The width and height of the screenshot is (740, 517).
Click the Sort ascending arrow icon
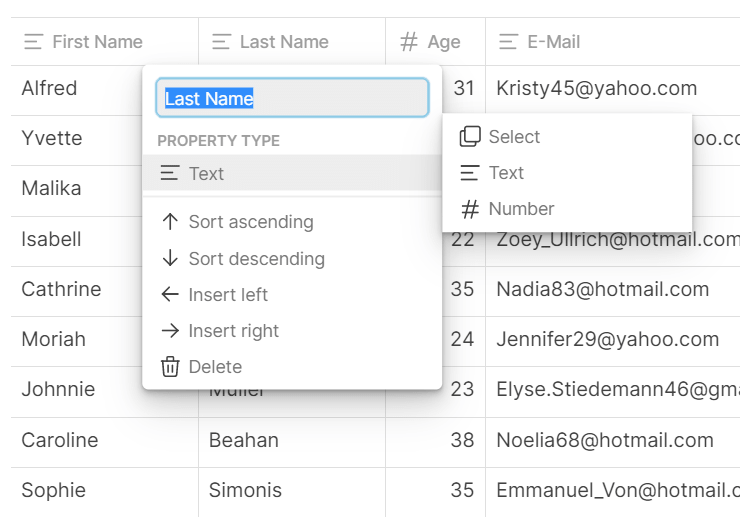170,222
